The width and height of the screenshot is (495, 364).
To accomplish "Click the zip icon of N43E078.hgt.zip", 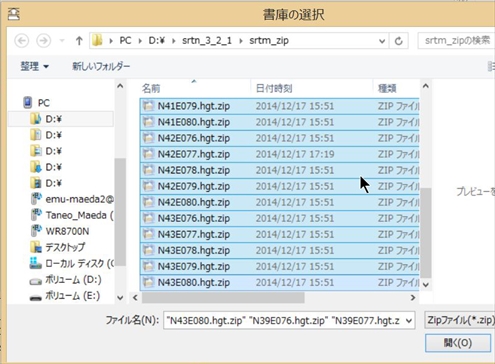I will [x=148, y=250].
